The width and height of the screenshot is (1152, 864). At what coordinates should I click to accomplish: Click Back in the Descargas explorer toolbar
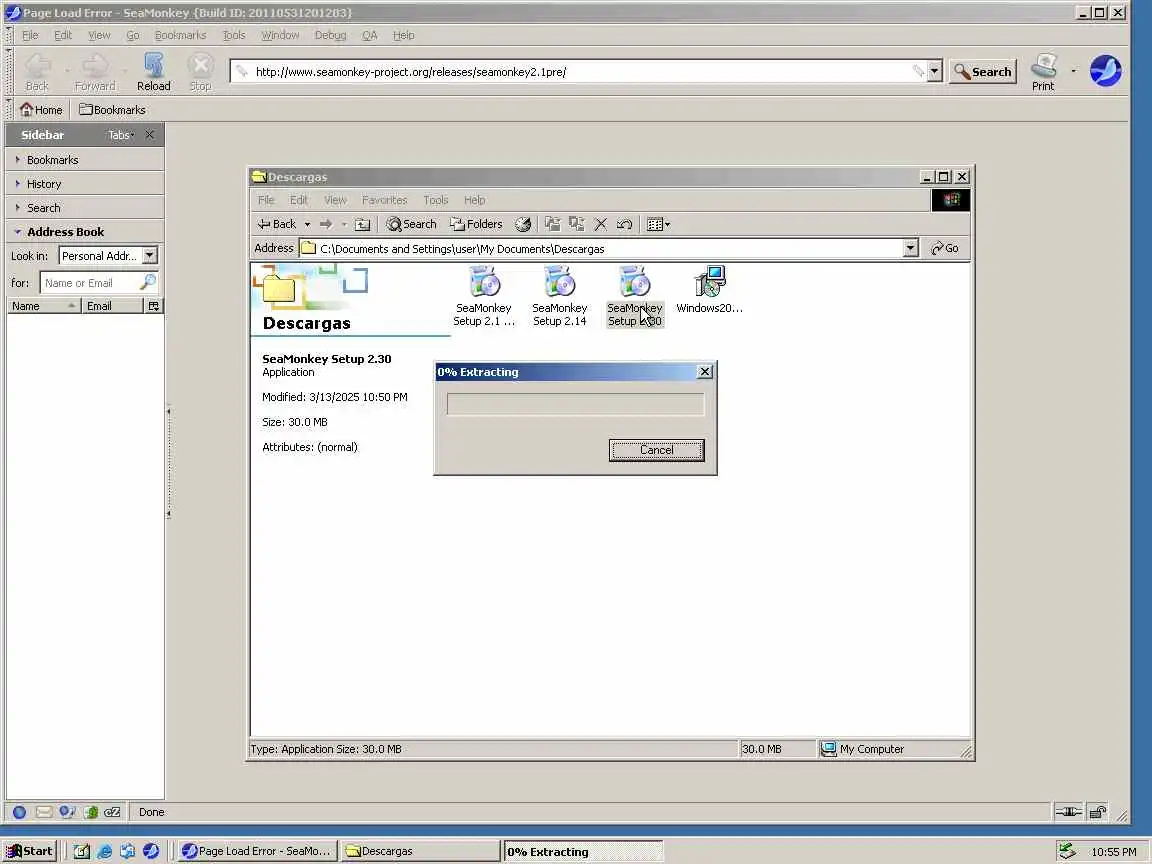[x=277, y=224]
